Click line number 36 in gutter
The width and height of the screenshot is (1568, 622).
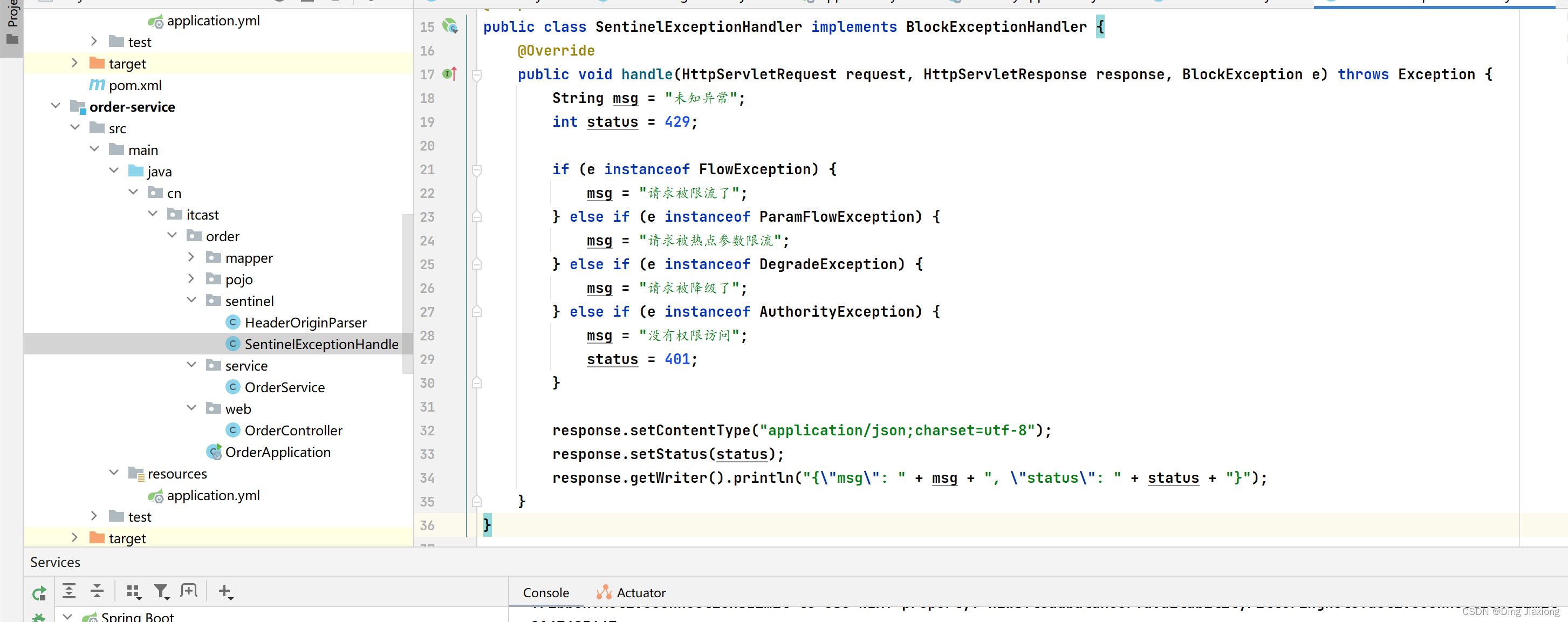[427, 525]
